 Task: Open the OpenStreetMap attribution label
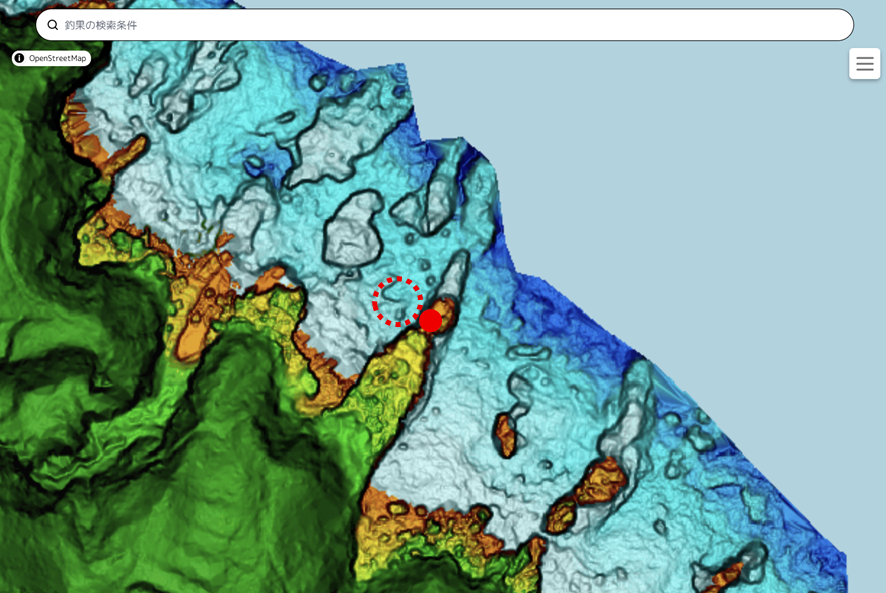point(51,58)
